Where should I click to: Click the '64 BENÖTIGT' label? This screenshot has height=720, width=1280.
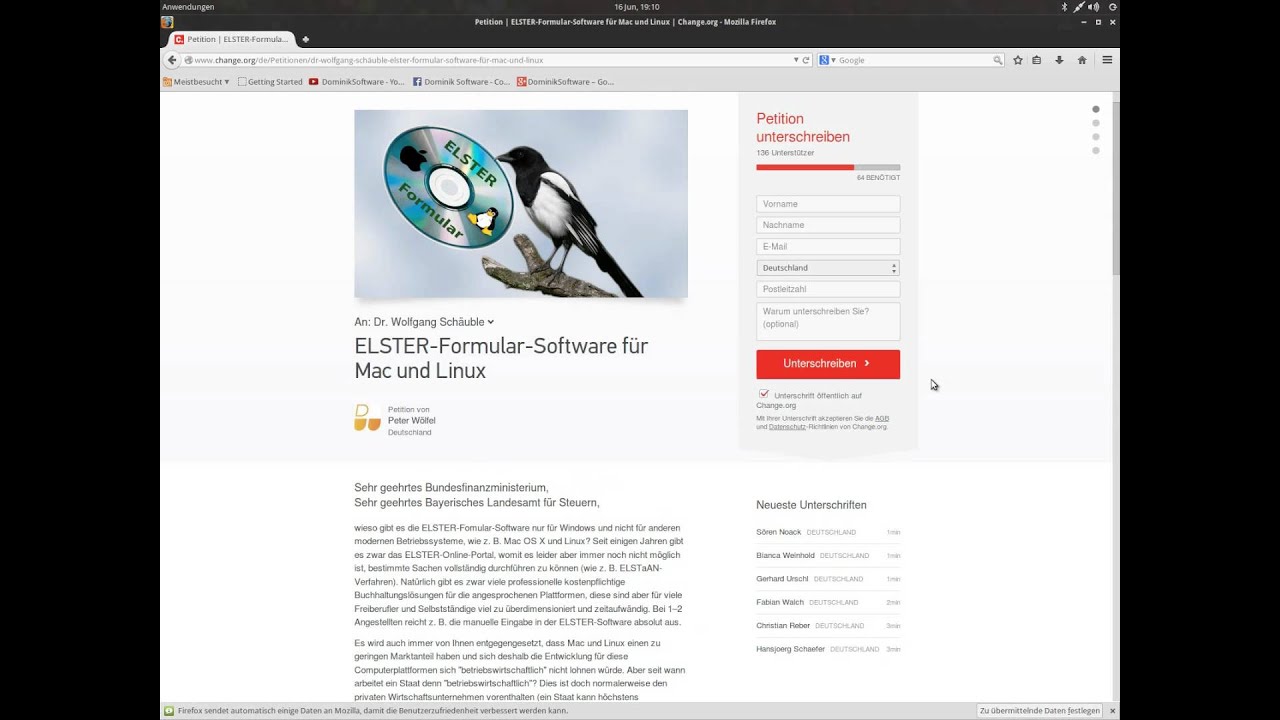[x=878, y=177]
